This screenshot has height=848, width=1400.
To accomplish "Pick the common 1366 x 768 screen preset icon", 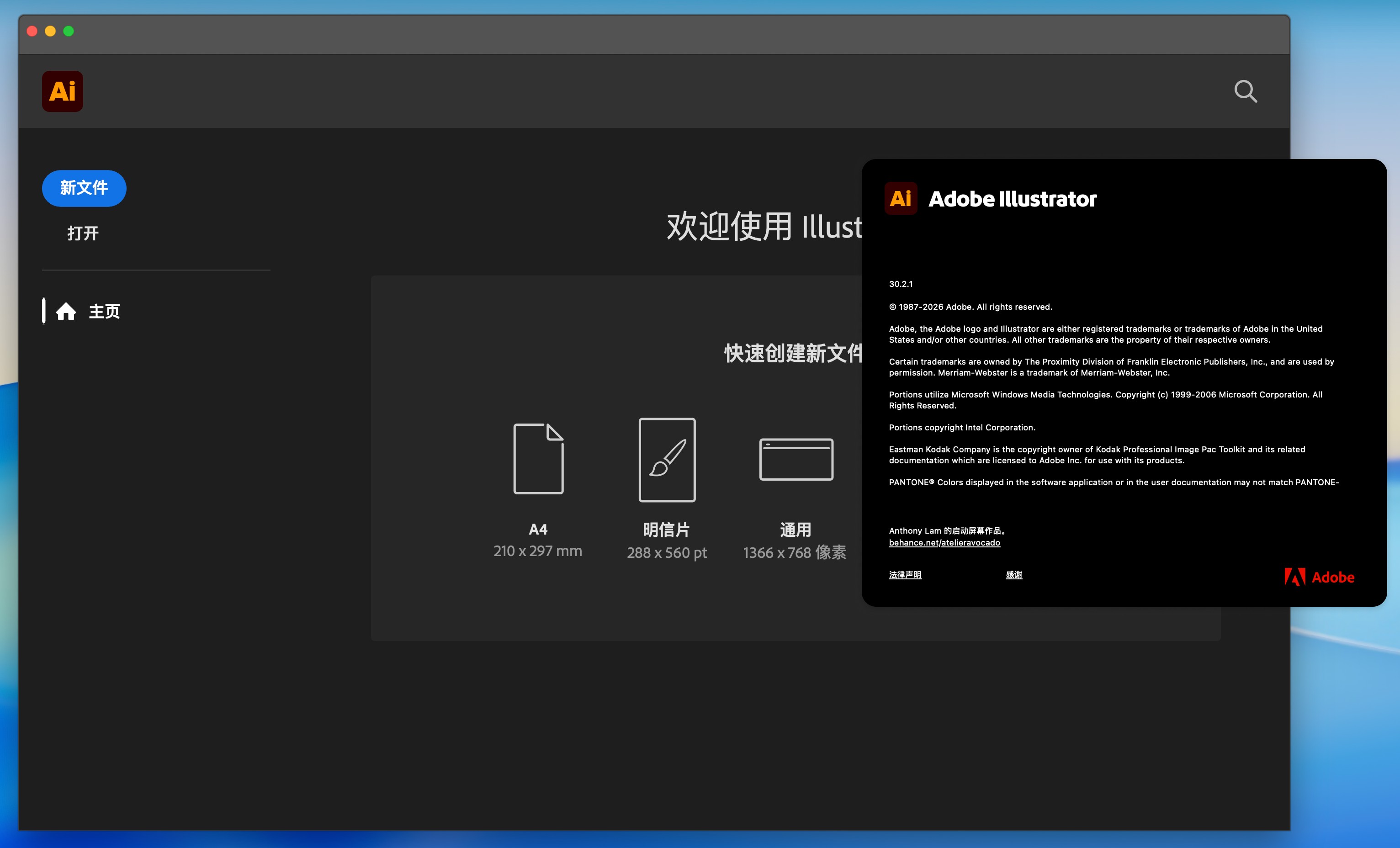I will click(795, 459).
